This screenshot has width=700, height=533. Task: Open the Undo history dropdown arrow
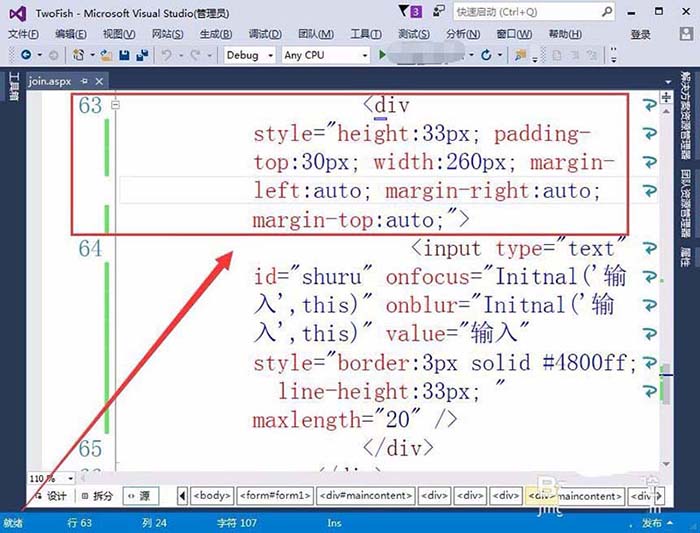[x=181, y=55]
